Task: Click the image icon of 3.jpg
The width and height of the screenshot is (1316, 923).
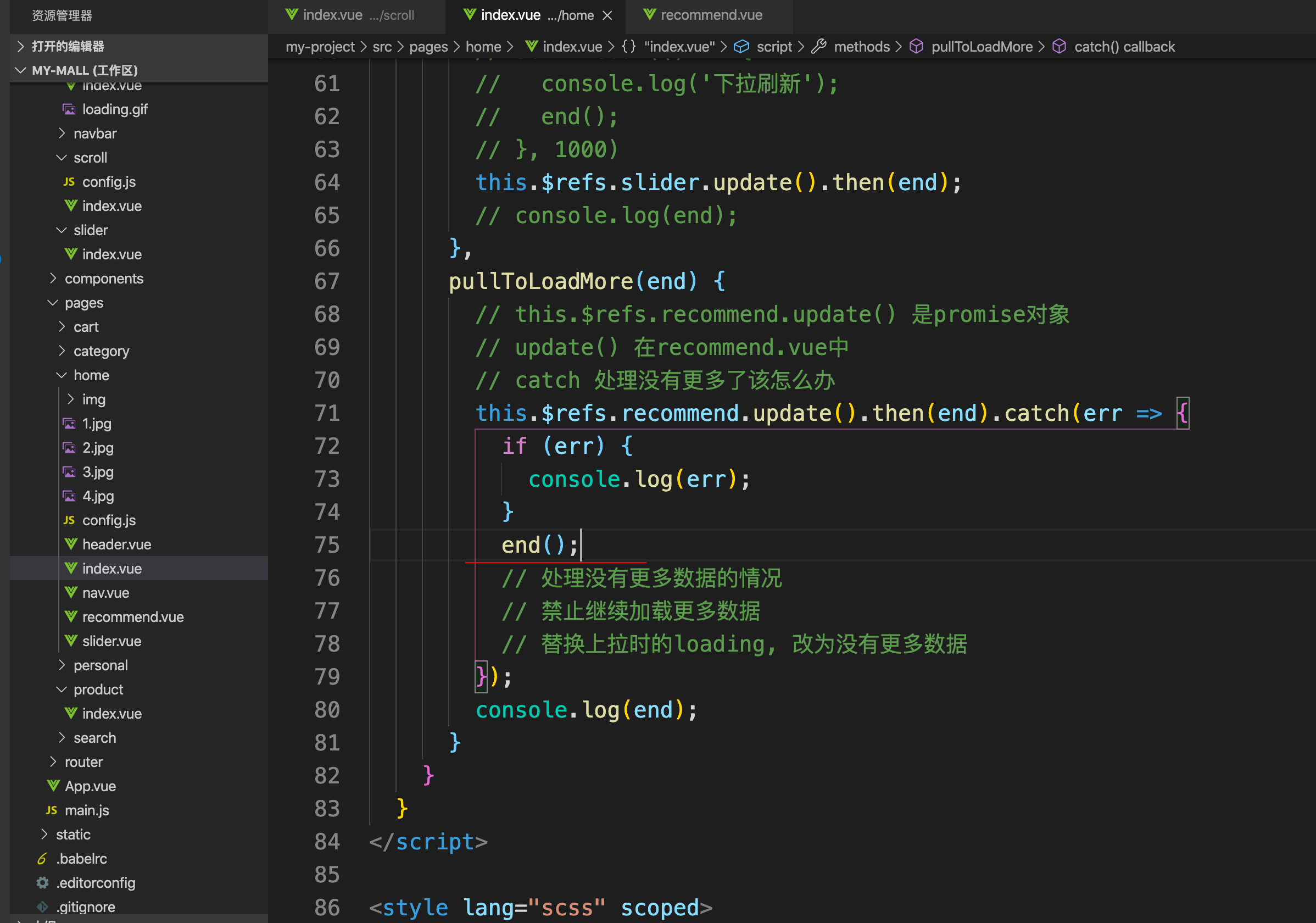Action: coord(69,472)
